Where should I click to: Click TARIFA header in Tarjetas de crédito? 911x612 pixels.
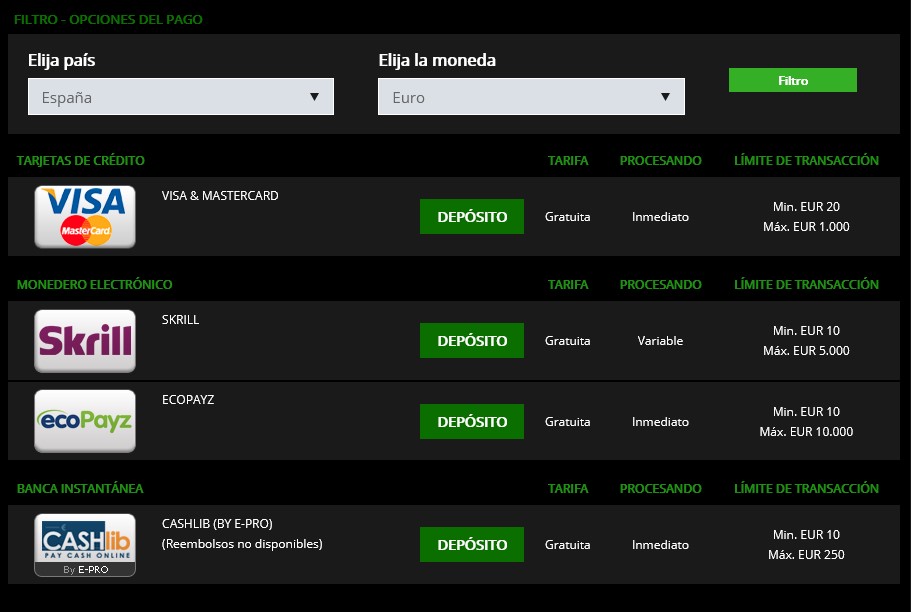568,160
